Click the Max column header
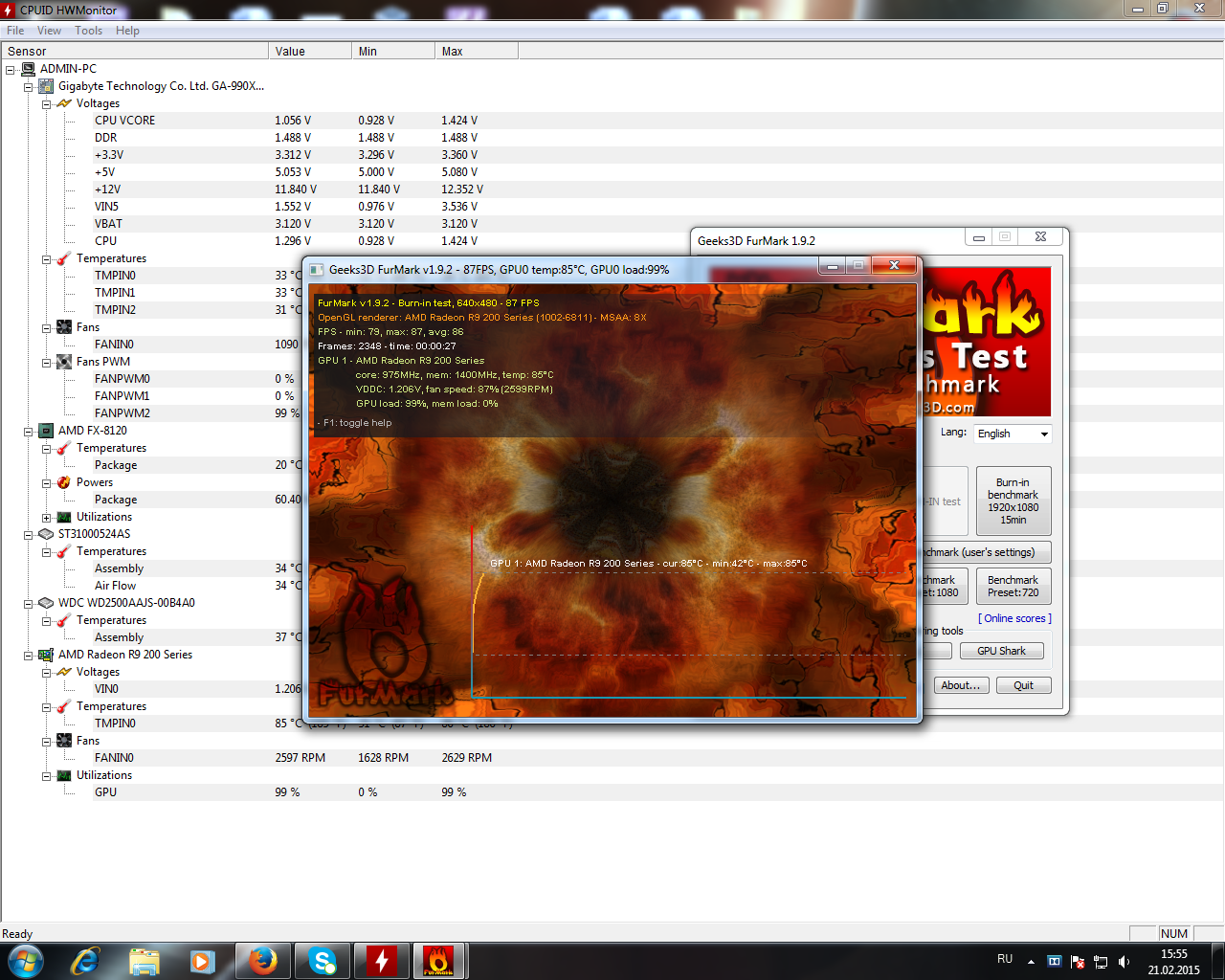The width and height of the screenshot is (1225, 980). pos(477,52)
